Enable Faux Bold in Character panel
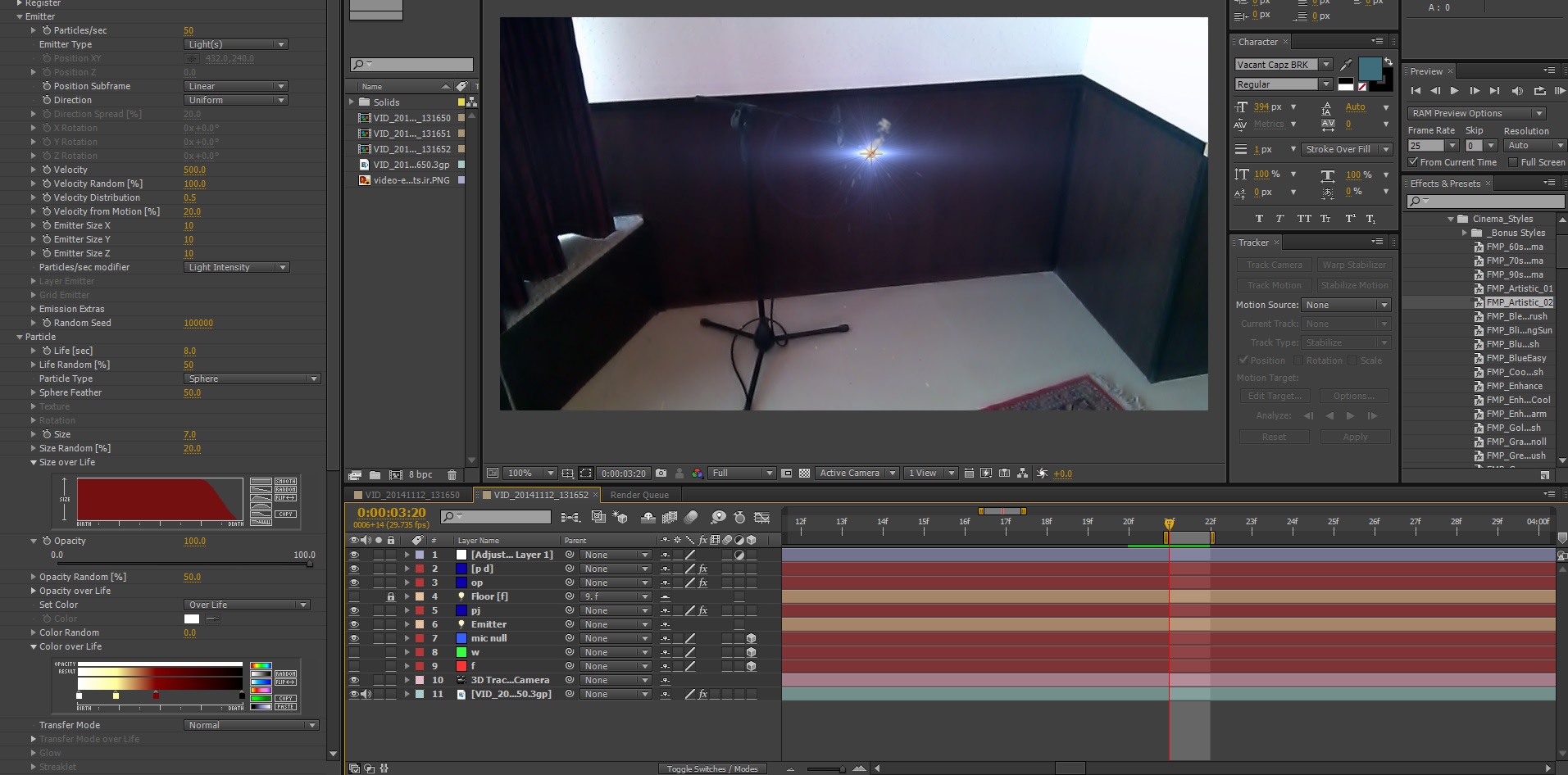The width and height of the screenshot is (1568, 775). (x=1259, y=219)
